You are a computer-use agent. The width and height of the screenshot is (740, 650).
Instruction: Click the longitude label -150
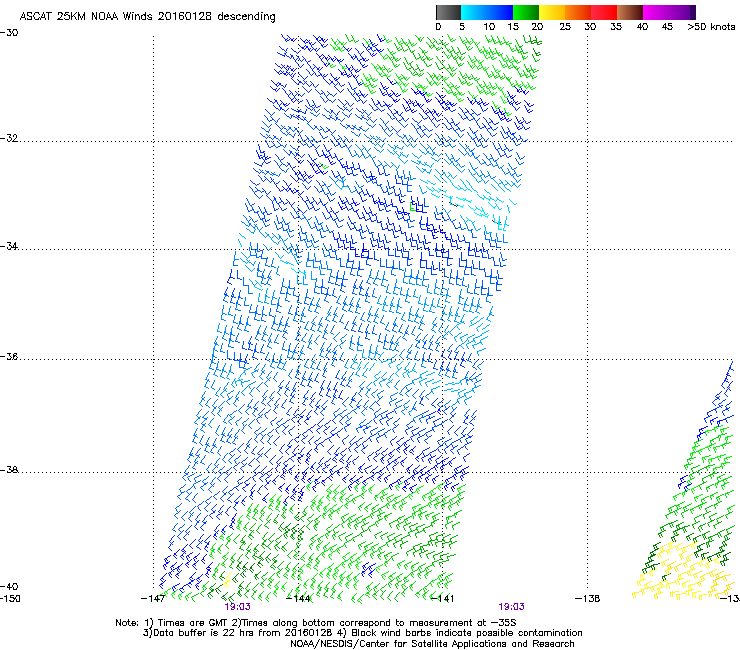tap(10, 599)
